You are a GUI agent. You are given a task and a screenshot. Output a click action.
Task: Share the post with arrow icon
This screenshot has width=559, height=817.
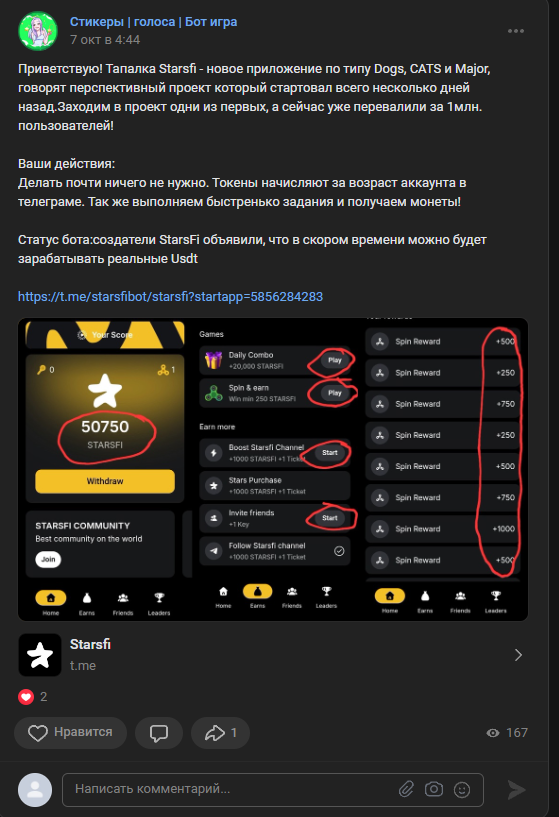point(220,733)
